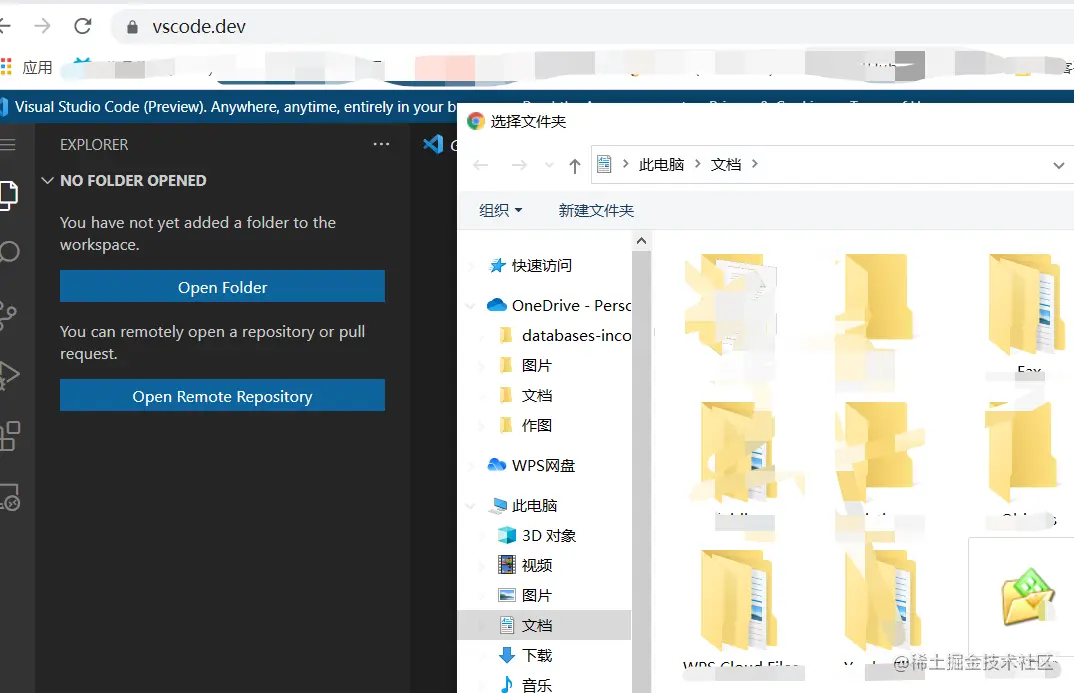Open the Extensions view icon
This screenshot has width=1074, height=693.
(10, 436)
